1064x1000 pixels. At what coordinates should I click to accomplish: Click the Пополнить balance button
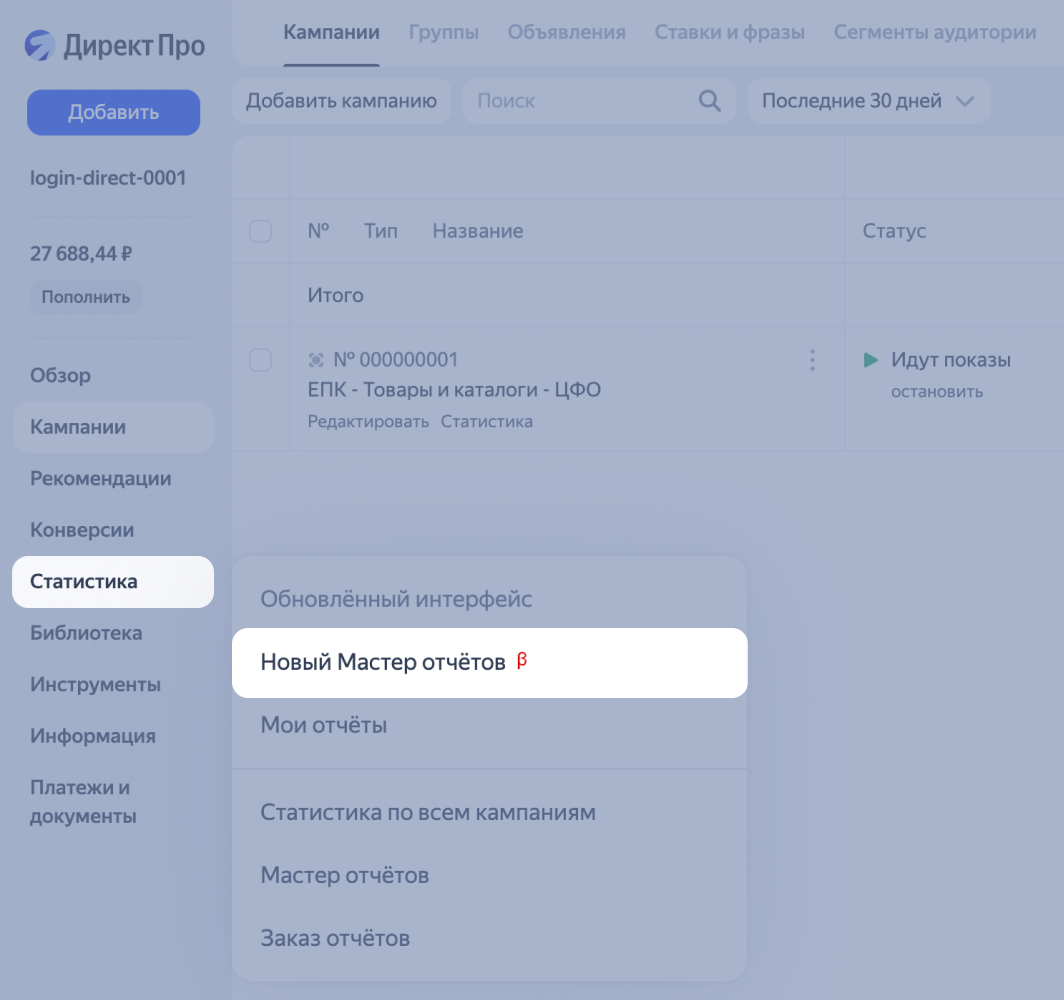pyautogui.click(x=86, y=297)
